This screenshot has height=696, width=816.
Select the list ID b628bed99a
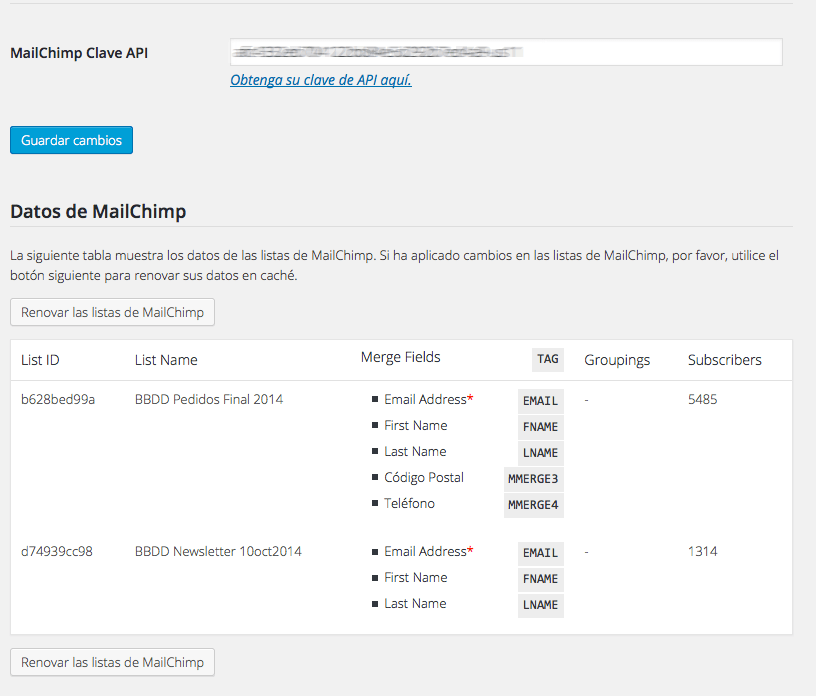click(x=58, y=399)
